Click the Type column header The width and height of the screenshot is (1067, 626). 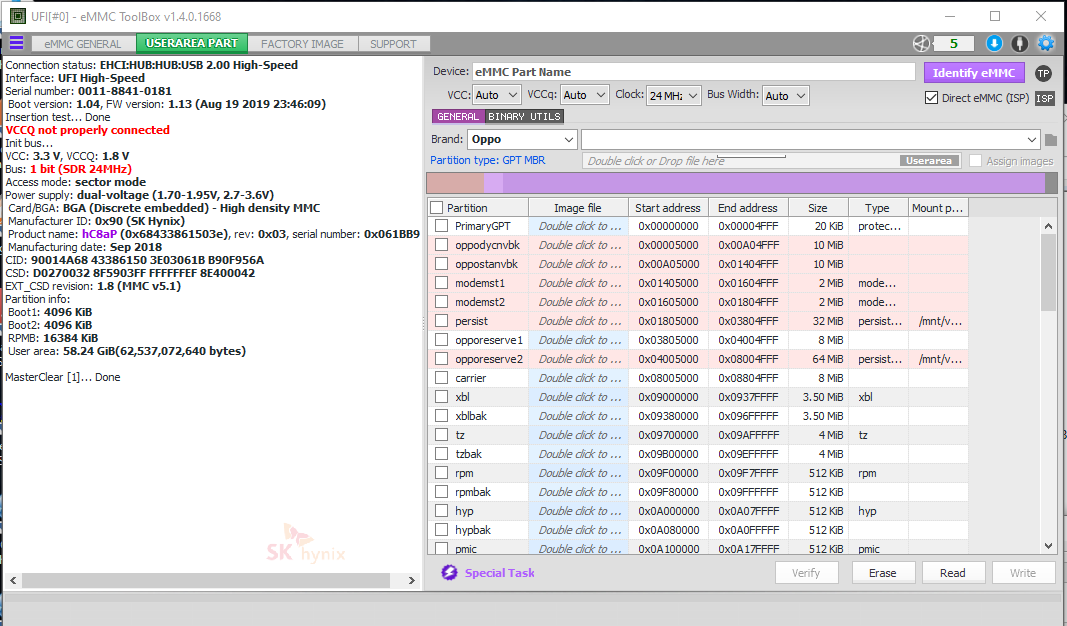point(877,208)
